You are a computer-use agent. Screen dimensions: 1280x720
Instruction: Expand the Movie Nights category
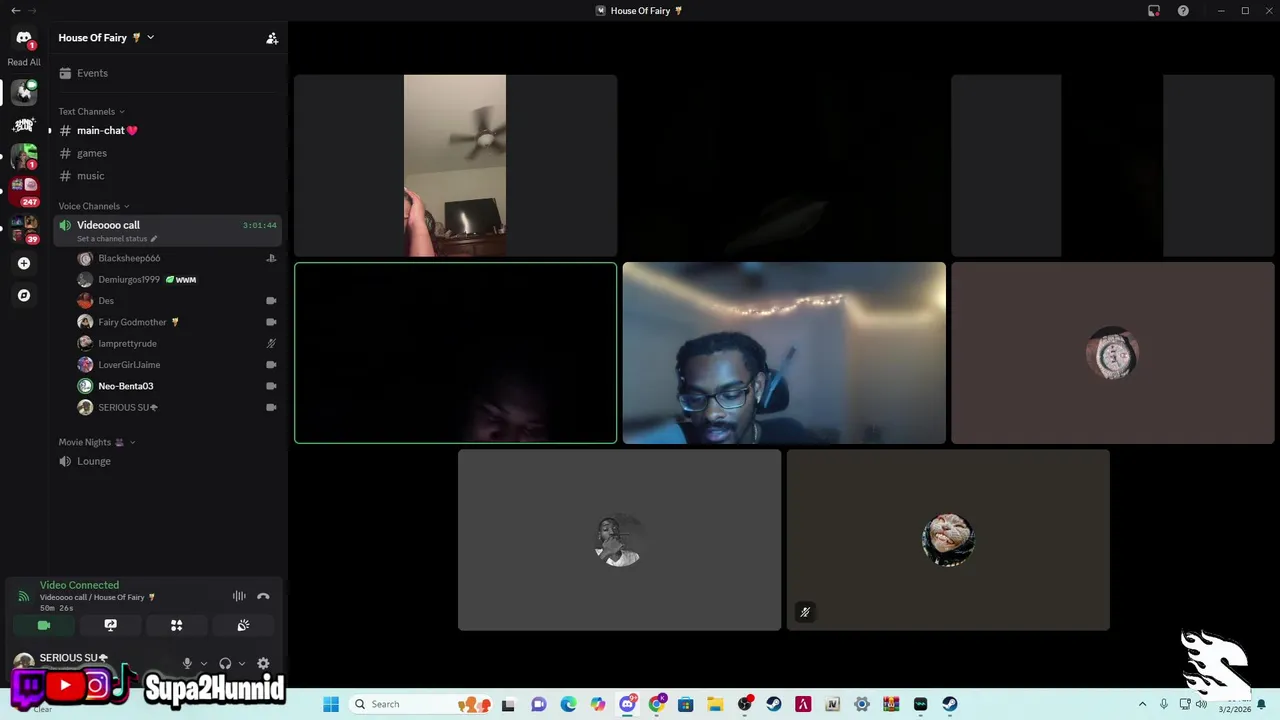point(96,442)
